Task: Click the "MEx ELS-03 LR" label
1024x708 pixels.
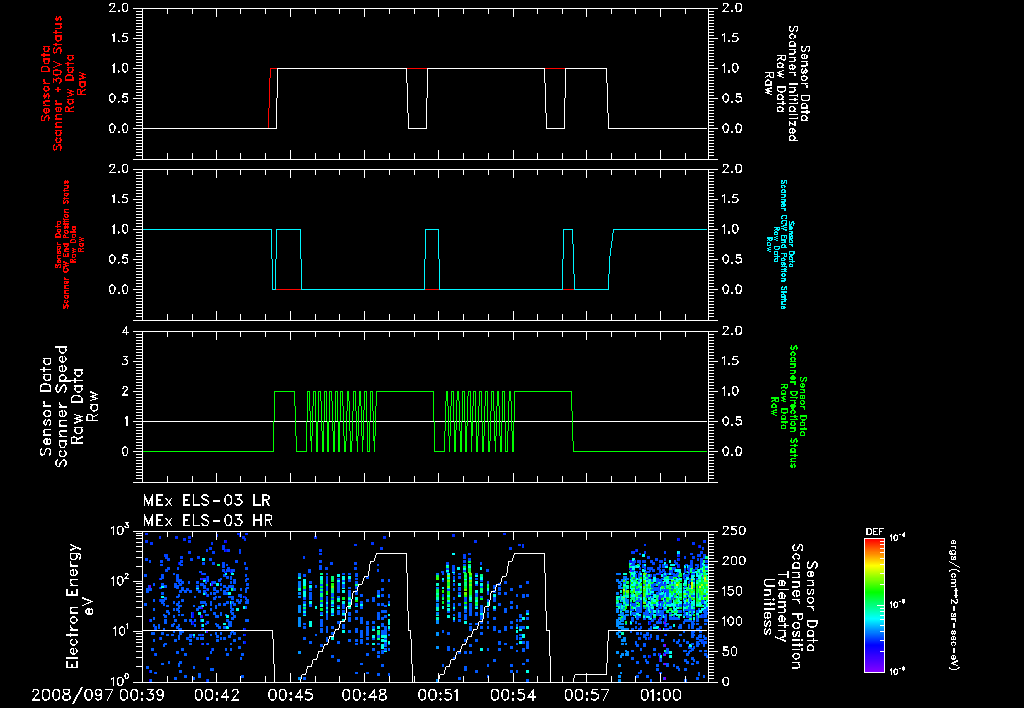Action: tap(206, 501)
